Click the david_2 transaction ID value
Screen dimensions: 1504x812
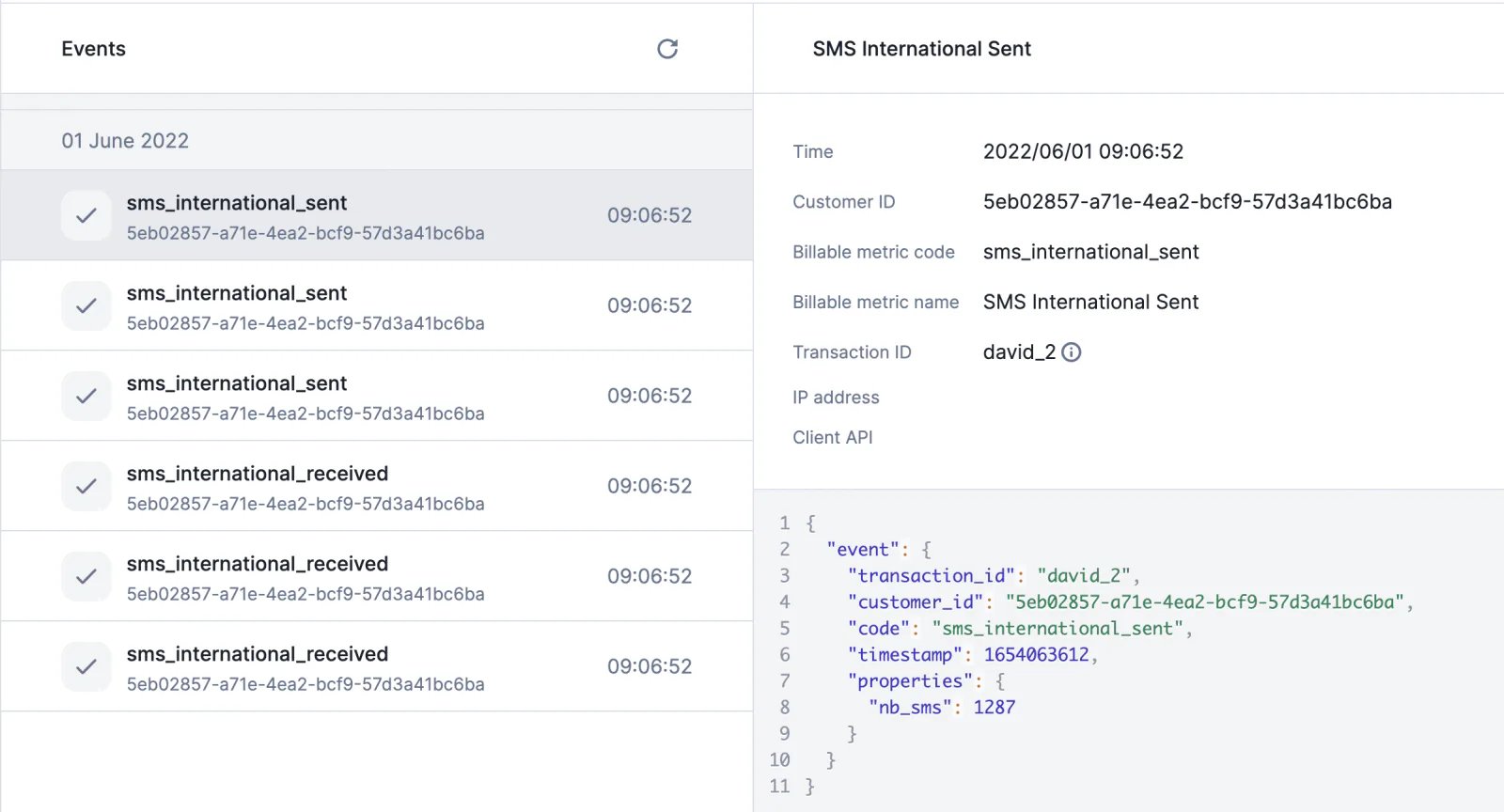tap(1019, 352)
